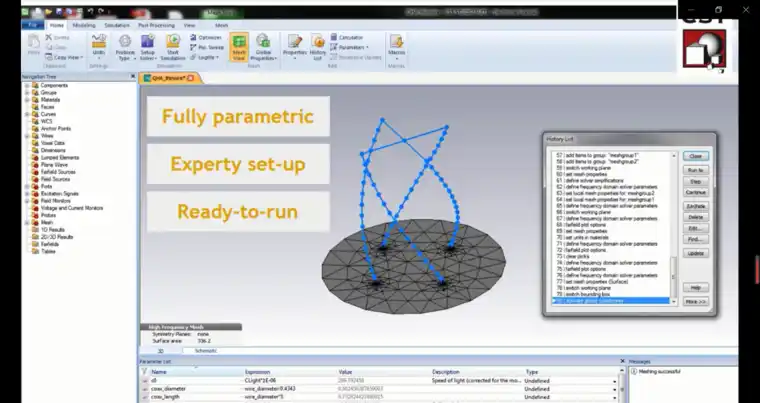The height and width of the screenshot is (403, 760).
Task: Click Continue in History List dialog
Action: [x=696, y=193]
